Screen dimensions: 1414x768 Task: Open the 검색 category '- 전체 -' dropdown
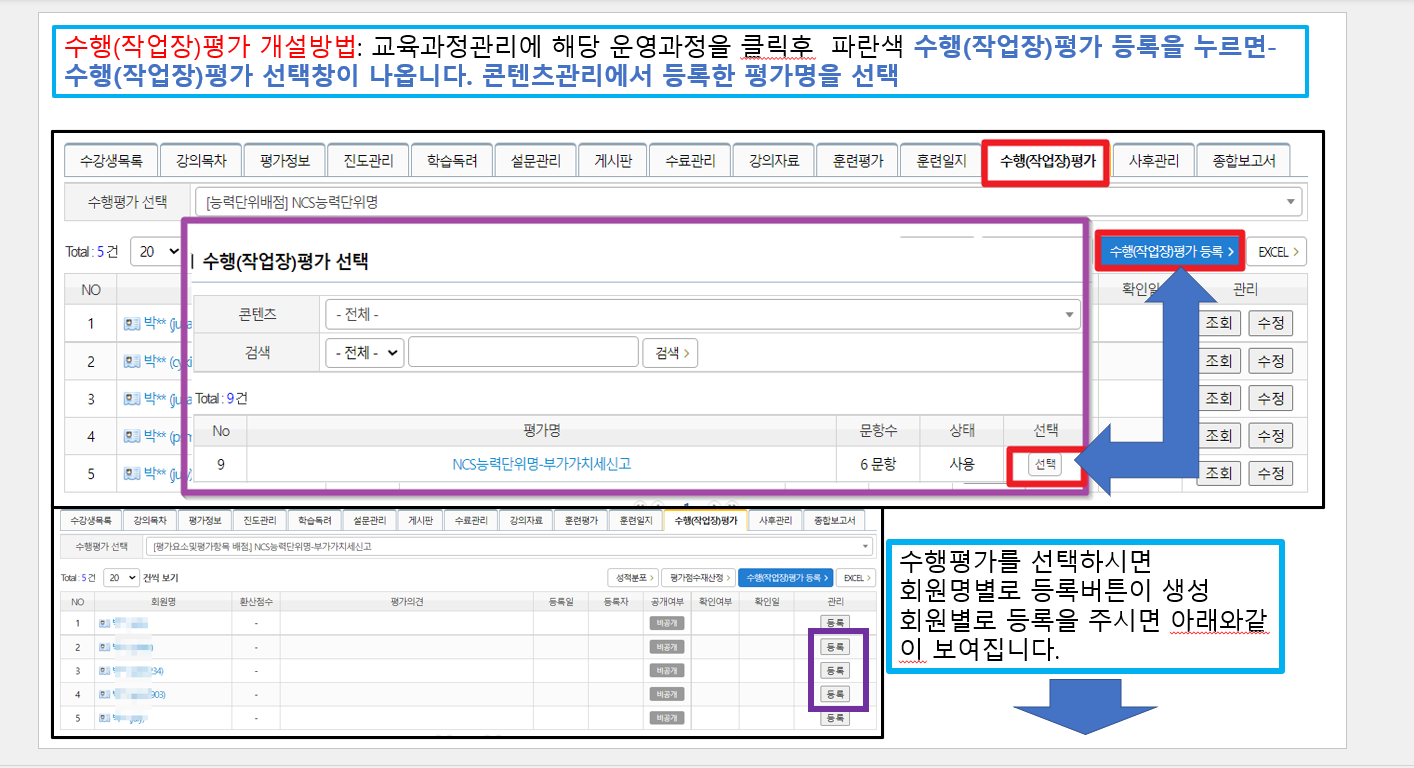364,353
